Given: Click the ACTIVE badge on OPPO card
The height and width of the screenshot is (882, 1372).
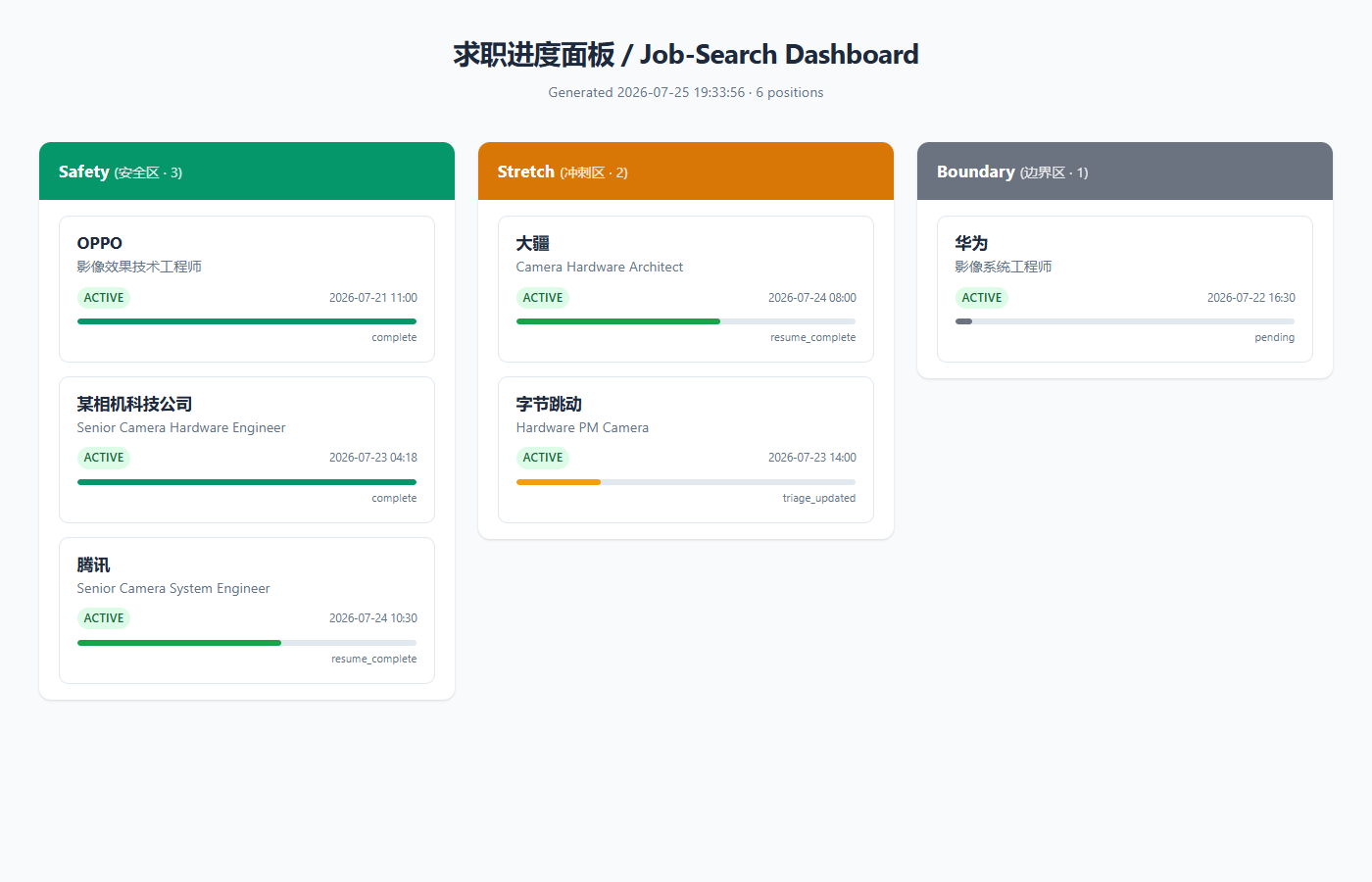Looking at the screenshot, I should 104,298.
